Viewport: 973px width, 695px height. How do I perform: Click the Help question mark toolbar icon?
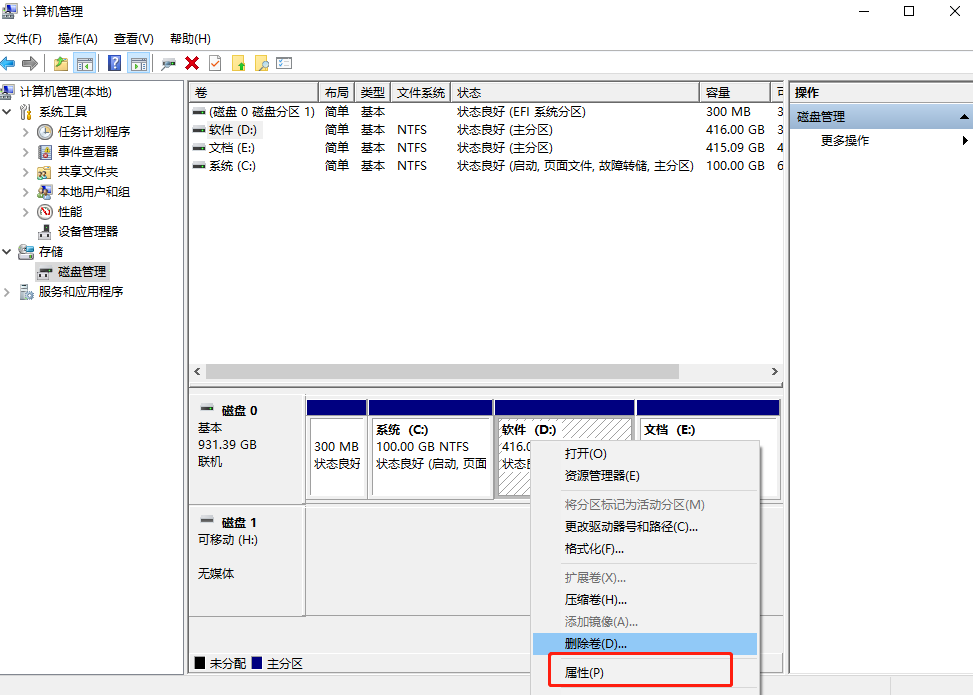point(114,63)
